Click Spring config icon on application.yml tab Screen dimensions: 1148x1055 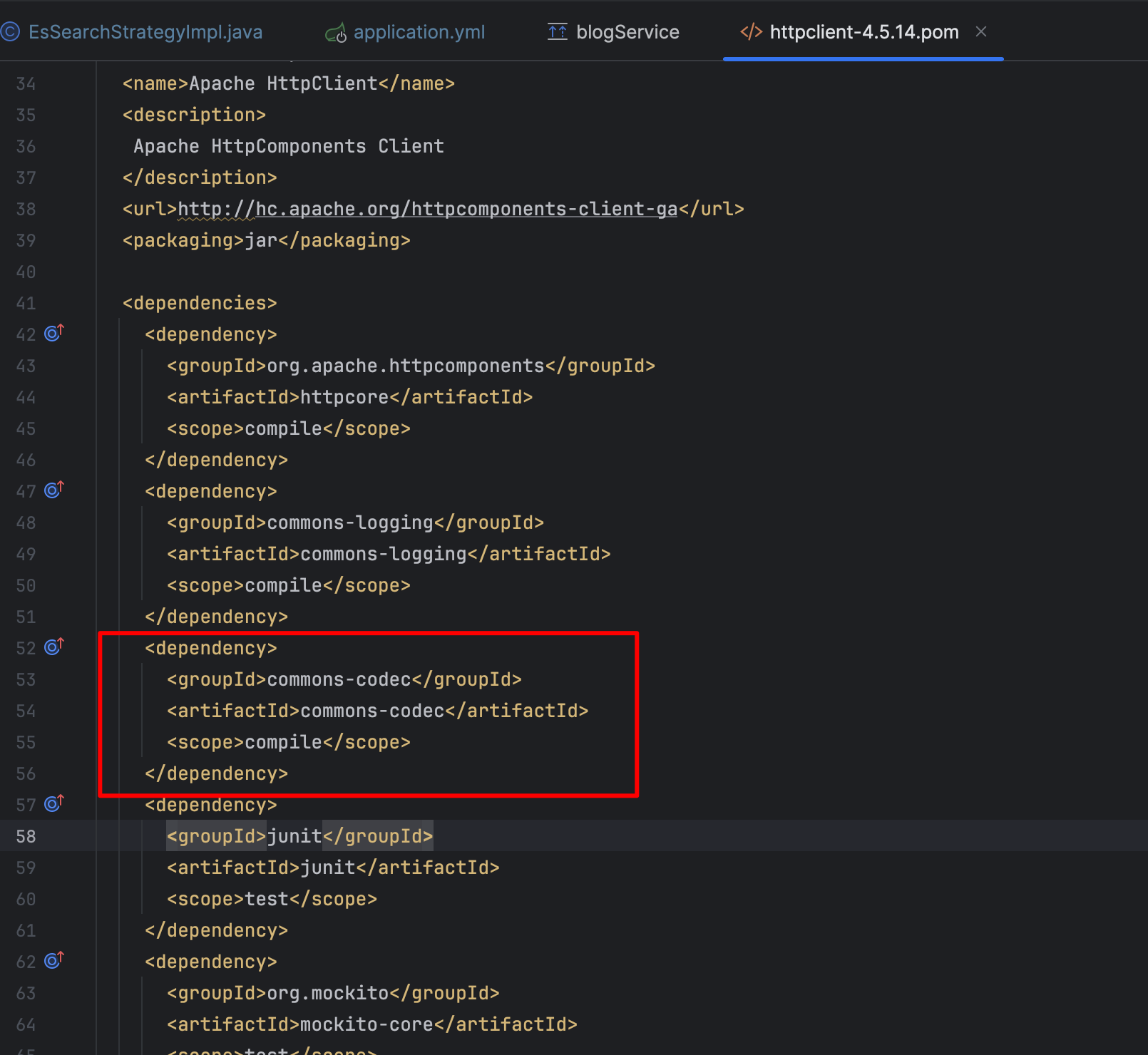[336, 33]
